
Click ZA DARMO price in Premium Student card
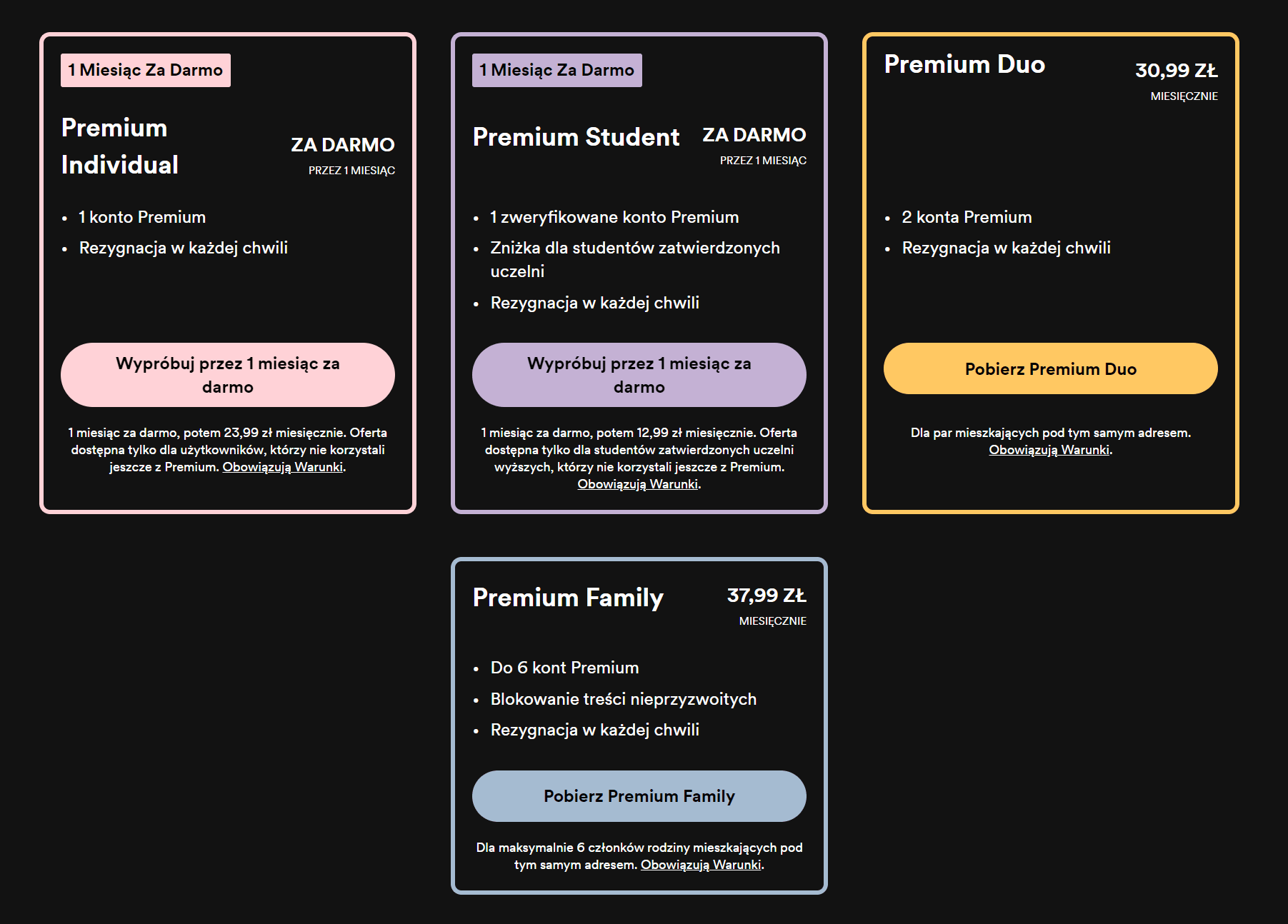click(754, 135)
